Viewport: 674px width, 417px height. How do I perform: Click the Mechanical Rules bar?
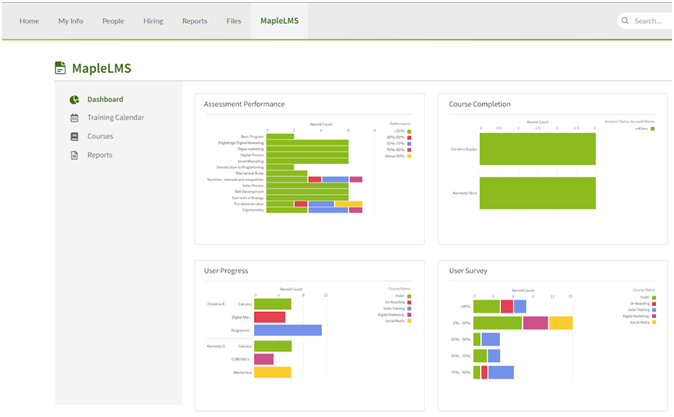pyautogui.click(x=287, y=173)
